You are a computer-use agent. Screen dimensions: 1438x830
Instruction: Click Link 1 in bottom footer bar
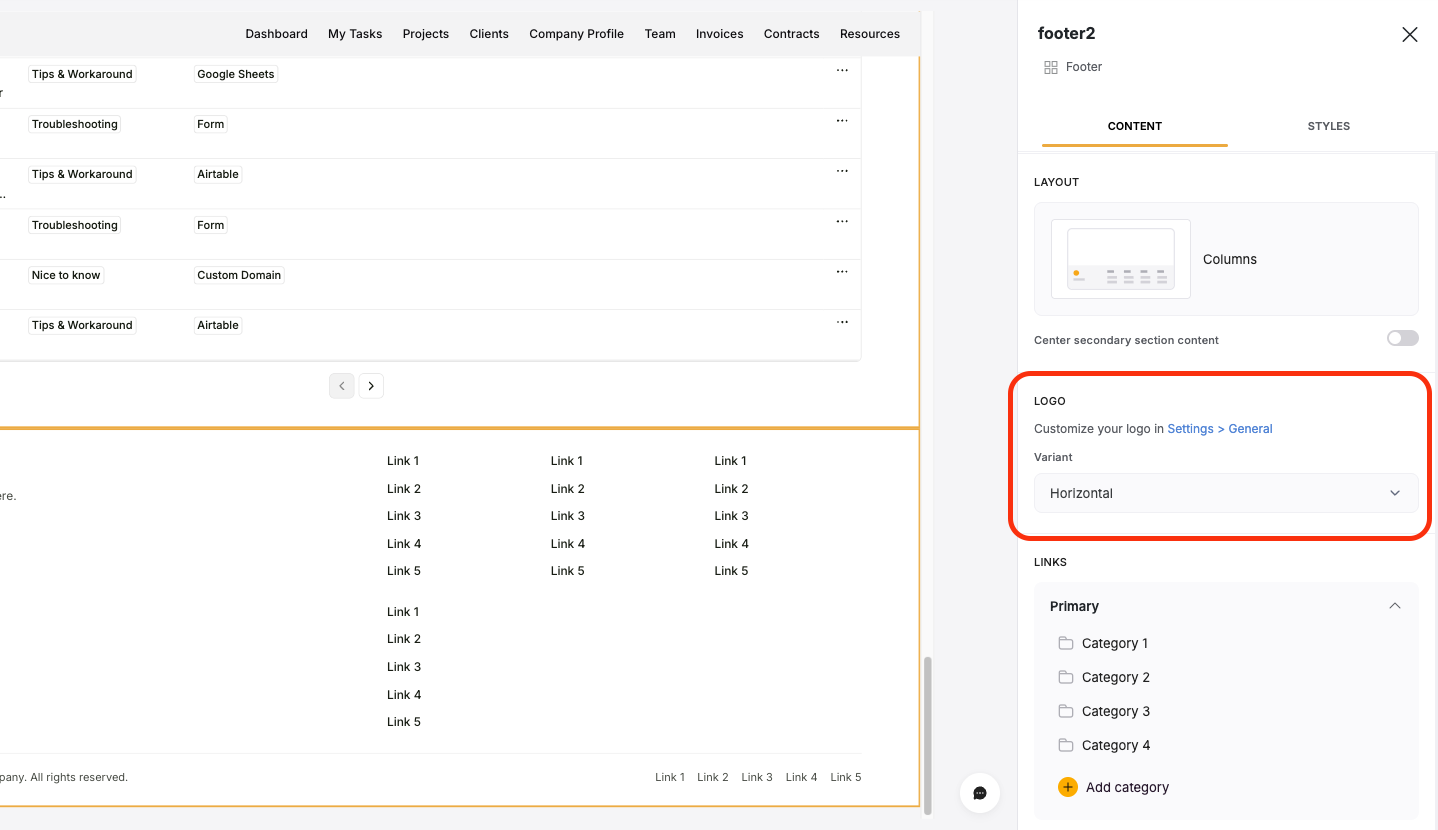point(670,777)
